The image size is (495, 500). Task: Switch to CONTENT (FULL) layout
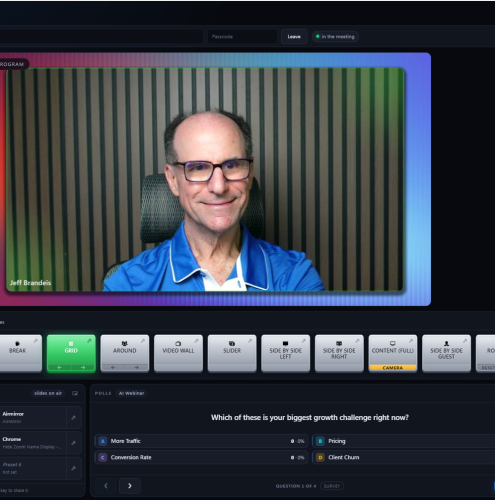point(393,350)
